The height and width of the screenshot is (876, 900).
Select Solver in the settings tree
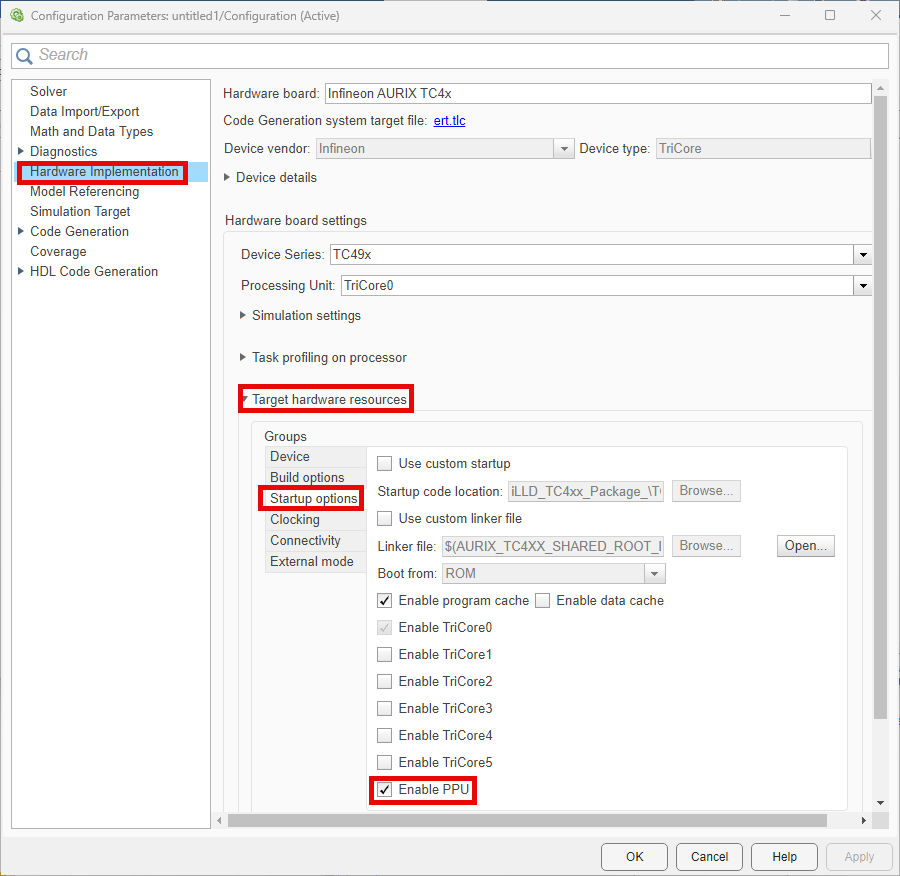click(x=48, y=91)
